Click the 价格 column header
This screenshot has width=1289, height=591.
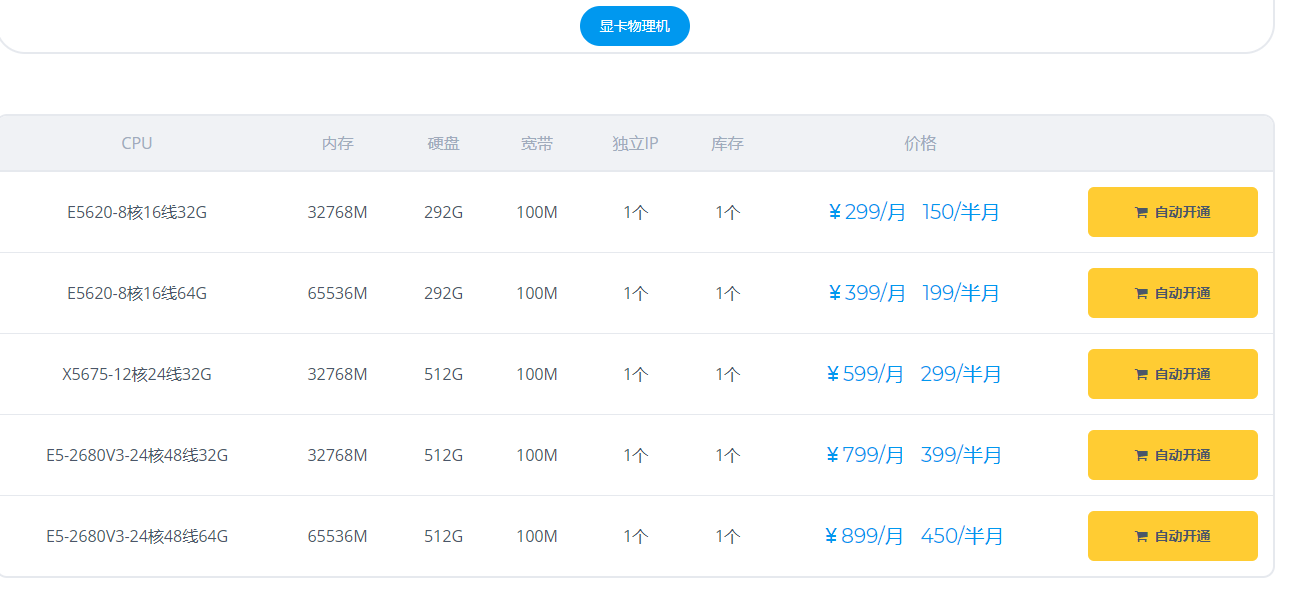click(920, 143)
